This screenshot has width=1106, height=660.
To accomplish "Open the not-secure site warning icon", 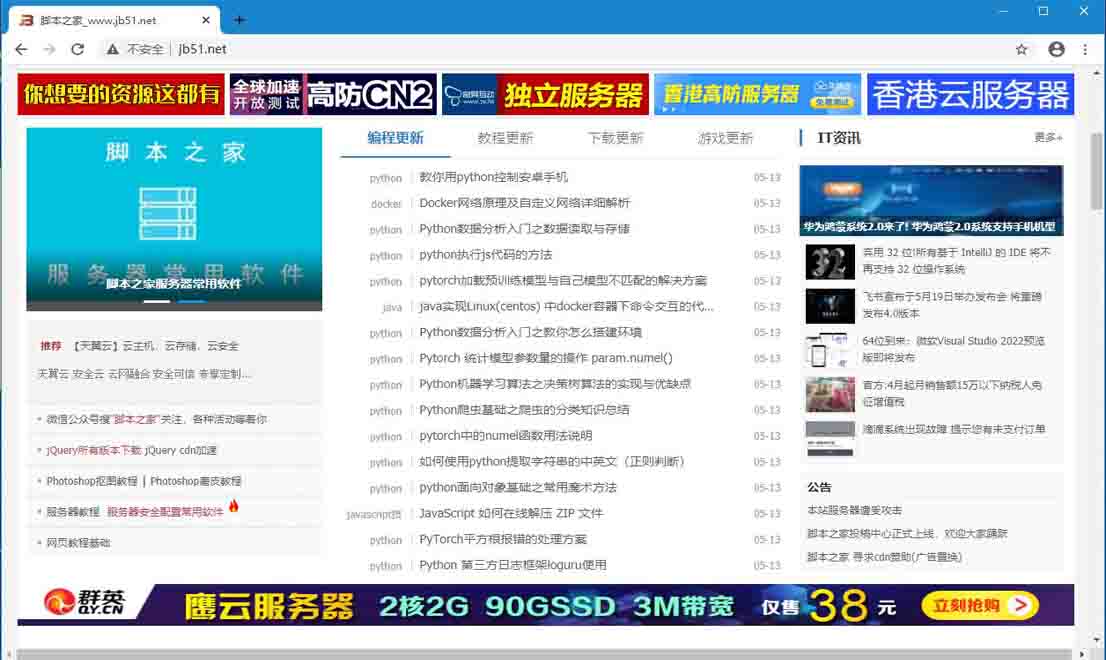I will pyautogui.click(x=112, y=49).
